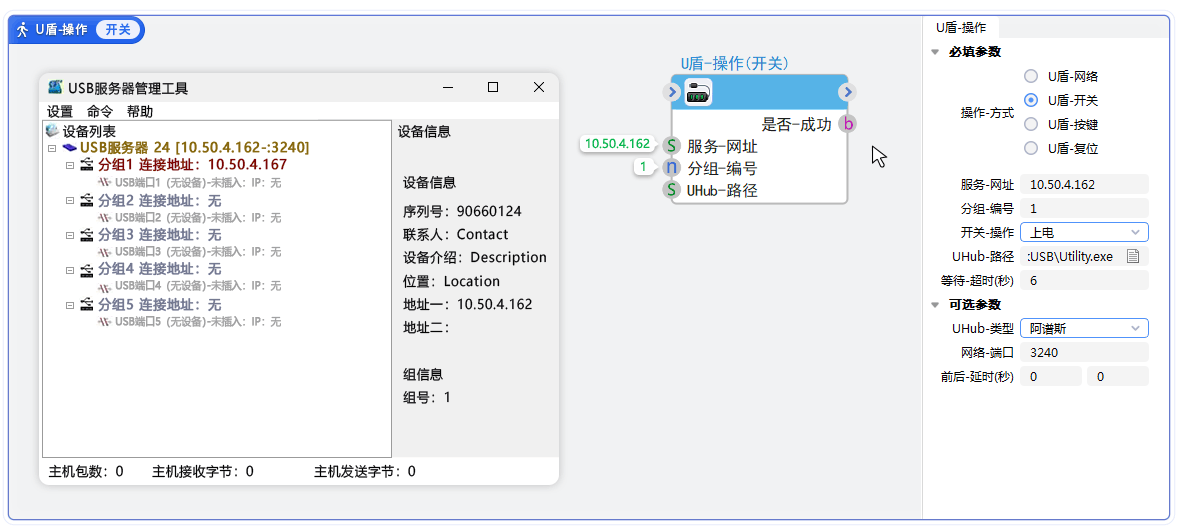Click the 是否-成功 boolean output port
The image size is (1182, 532).
click(x=847, y=124)
